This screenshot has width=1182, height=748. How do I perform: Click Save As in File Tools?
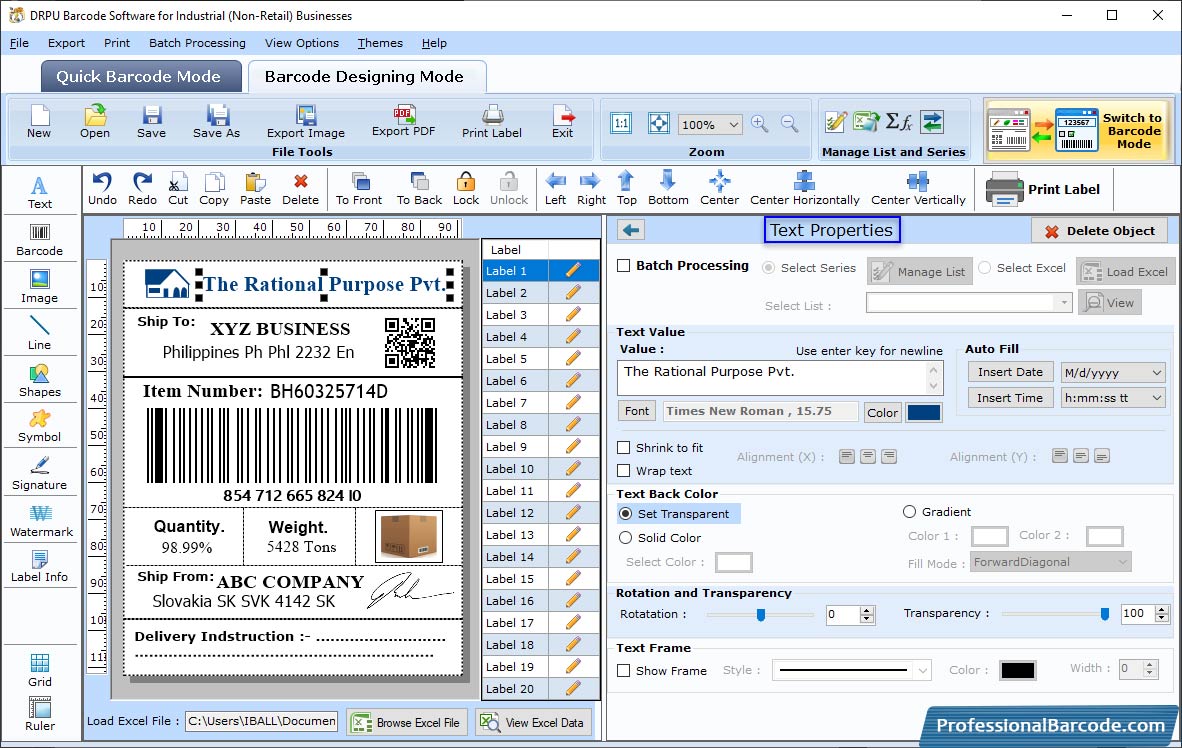tap(216, 122)
